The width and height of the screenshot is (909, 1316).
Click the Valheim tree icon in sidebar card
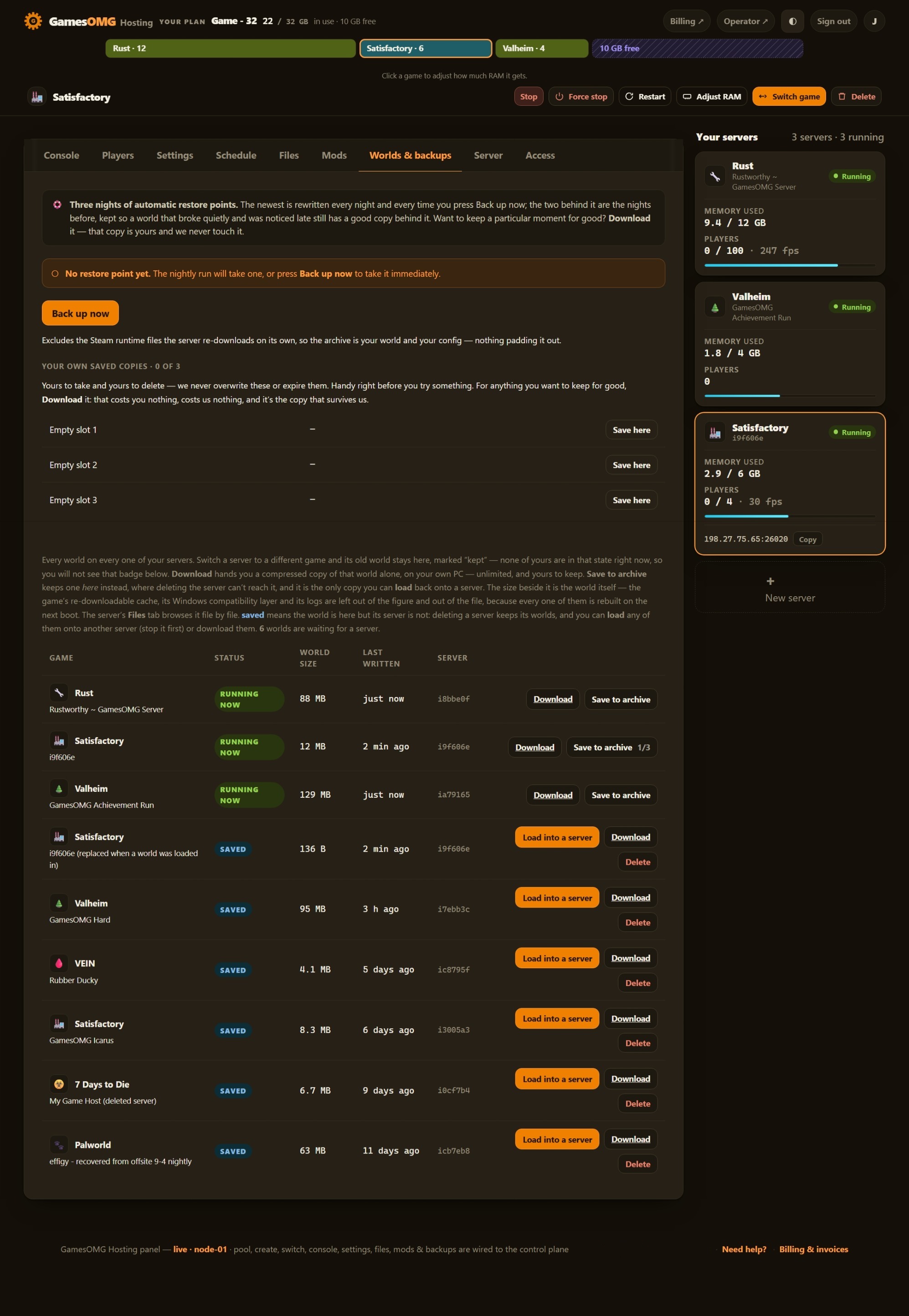[715, 307]
